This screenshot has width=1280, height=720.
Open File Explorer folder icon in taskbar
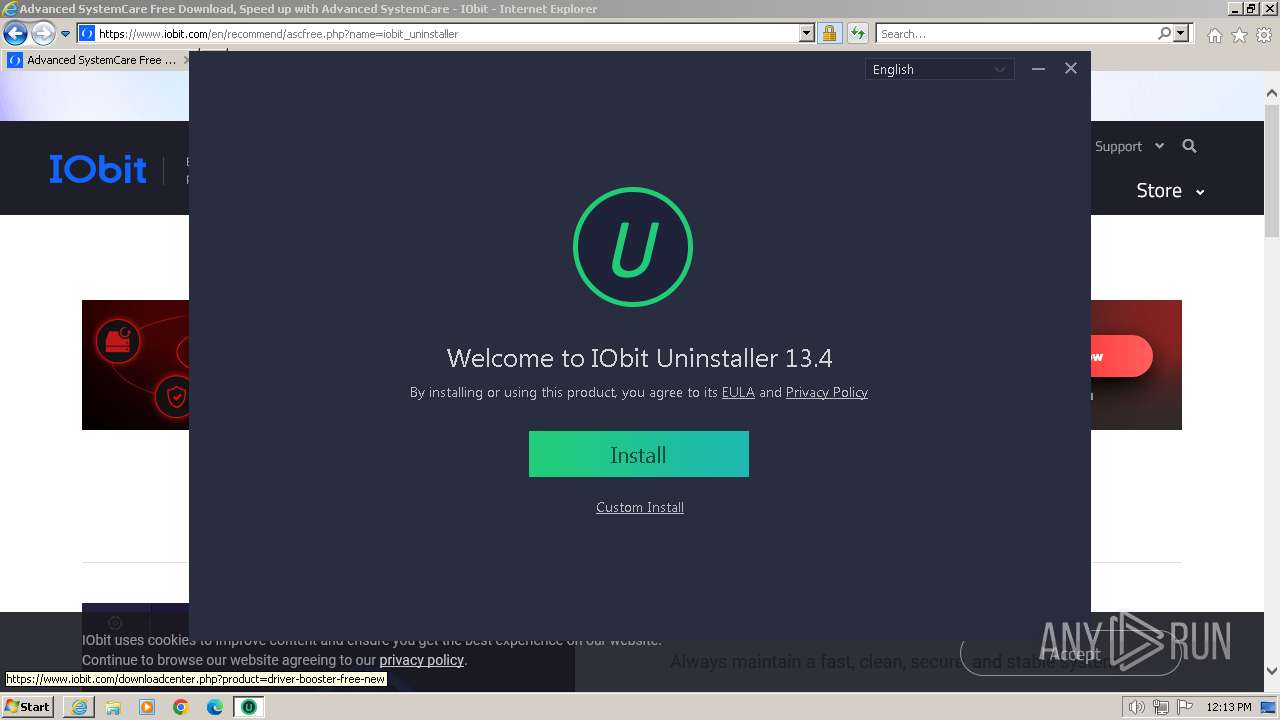click(113, 707)
